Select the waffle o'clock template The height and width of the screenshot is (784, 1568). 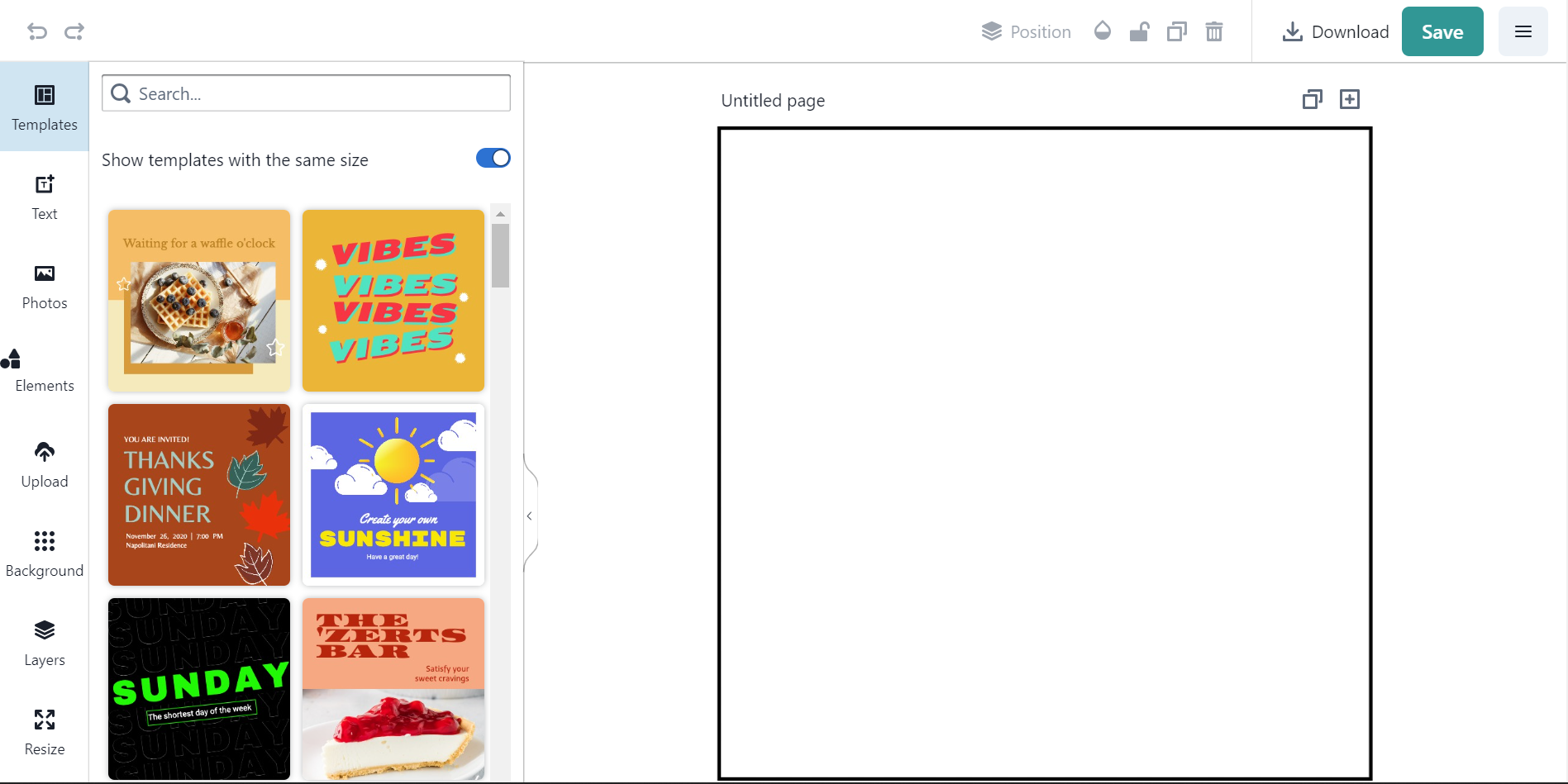(199, 301)
